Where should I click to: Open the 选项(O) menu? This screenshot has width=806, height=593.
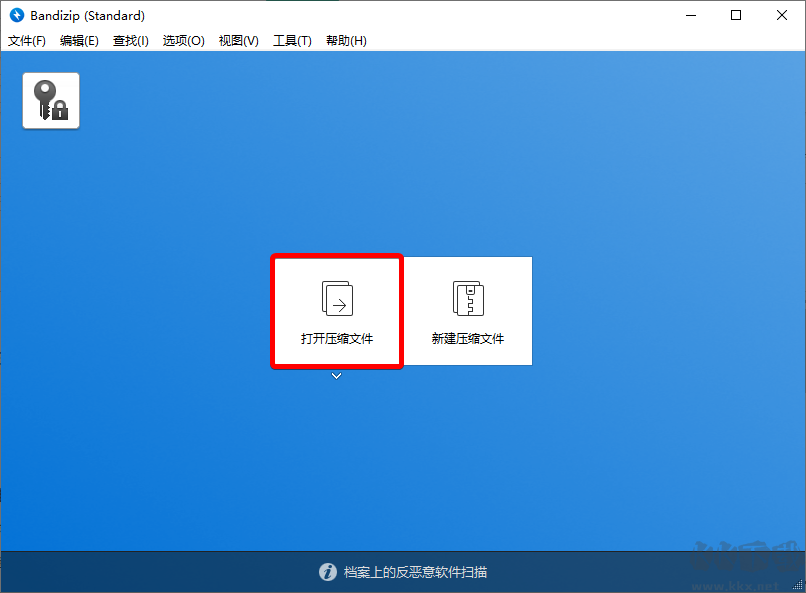[x=183, y=41]
